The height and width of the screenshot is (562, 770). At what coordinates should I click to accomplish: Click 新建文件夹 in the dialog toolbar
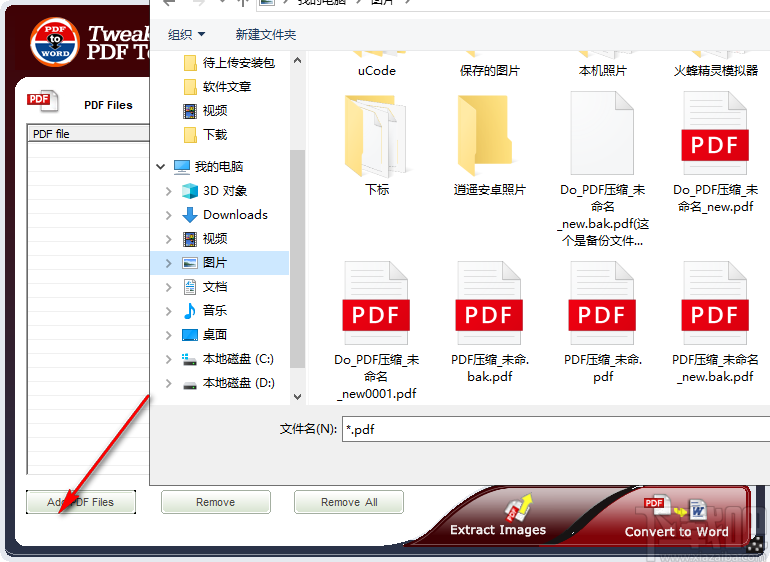pyautogui.click(x=266, y=34)
